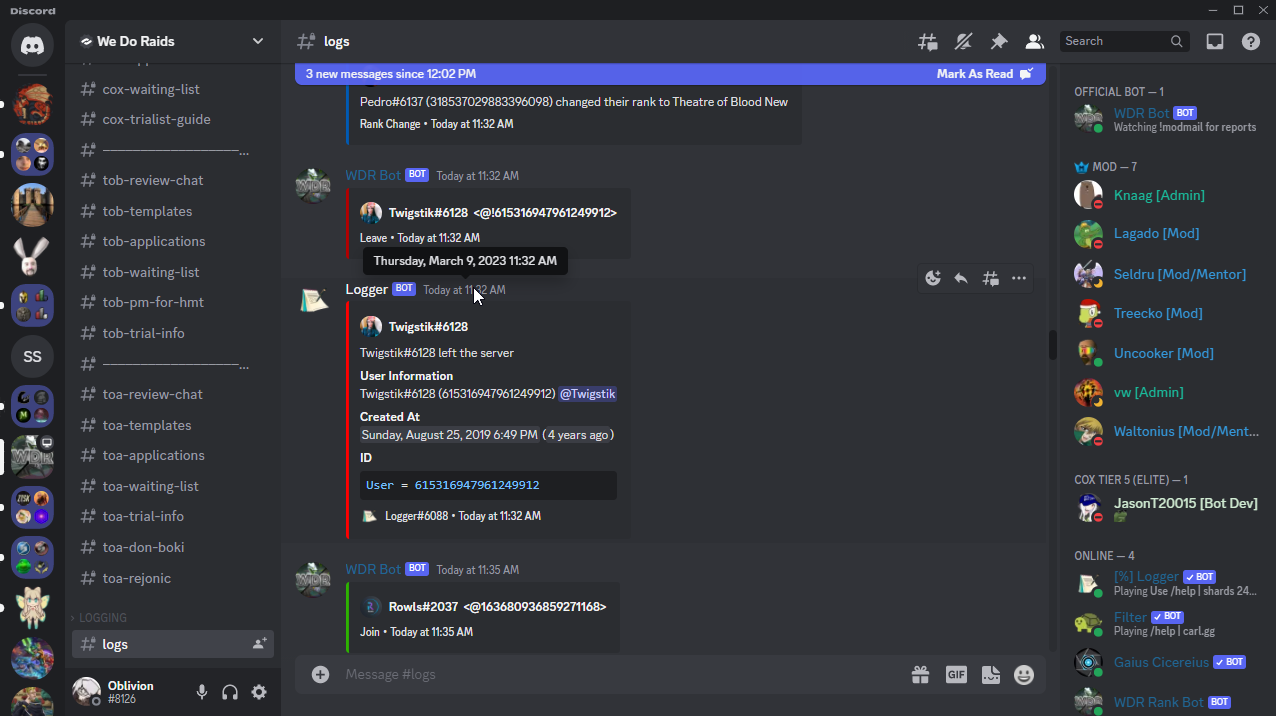Open help question mark icon
Viewport: 1276px width, 716px height.
1251,41
